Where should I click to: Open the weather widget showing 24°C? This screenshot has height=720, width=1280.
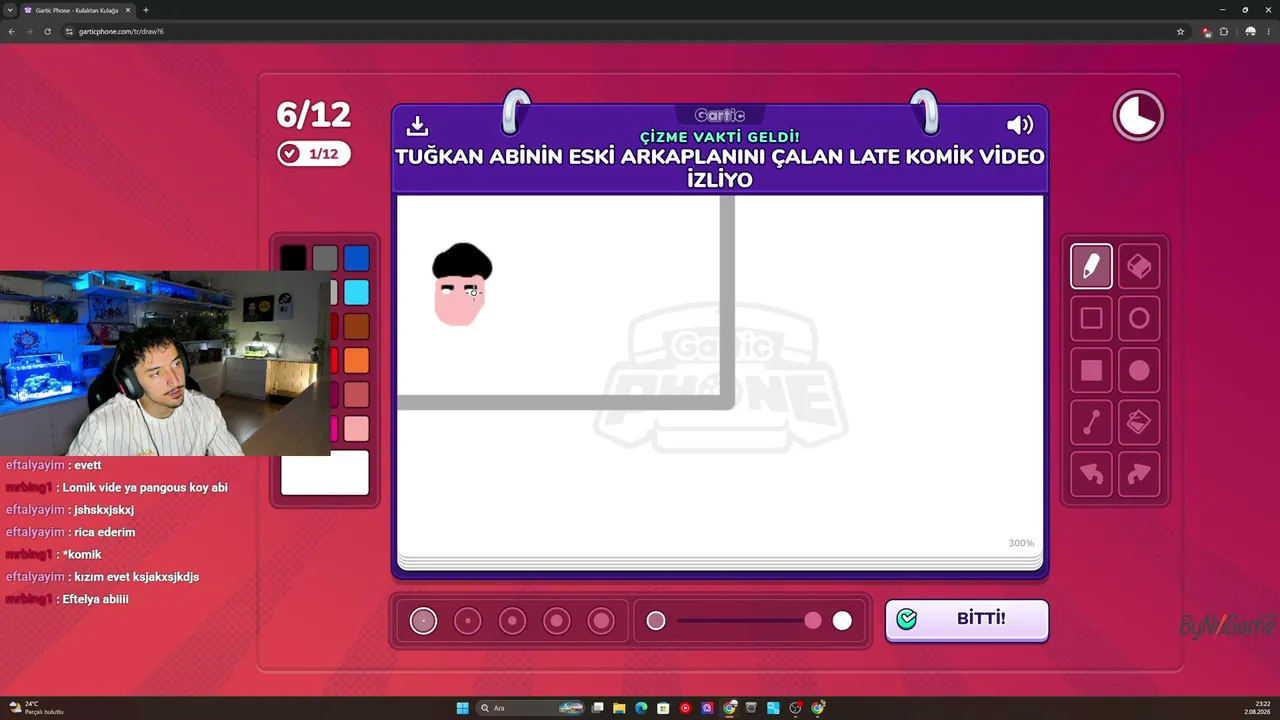click(x=37, y=708)
